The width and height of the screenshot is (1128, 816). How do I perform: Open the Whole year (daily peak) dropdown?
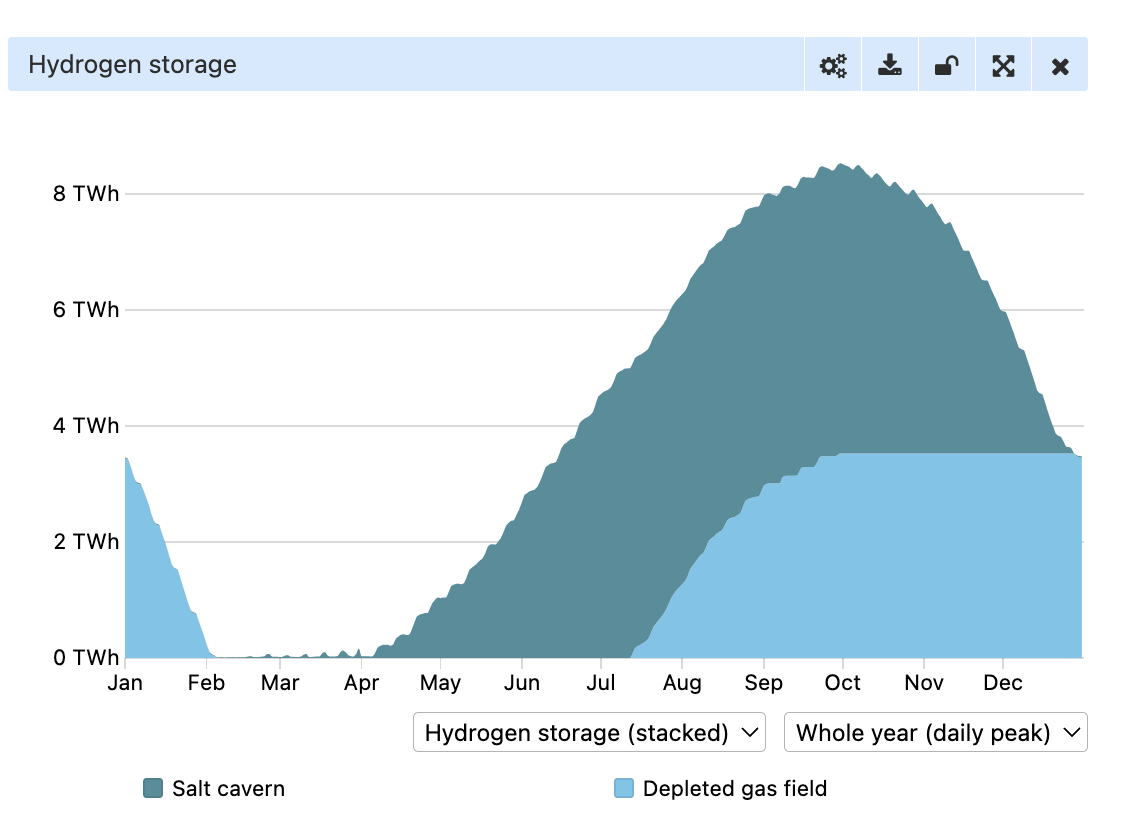pyautogui.click(x=935, y=733)
